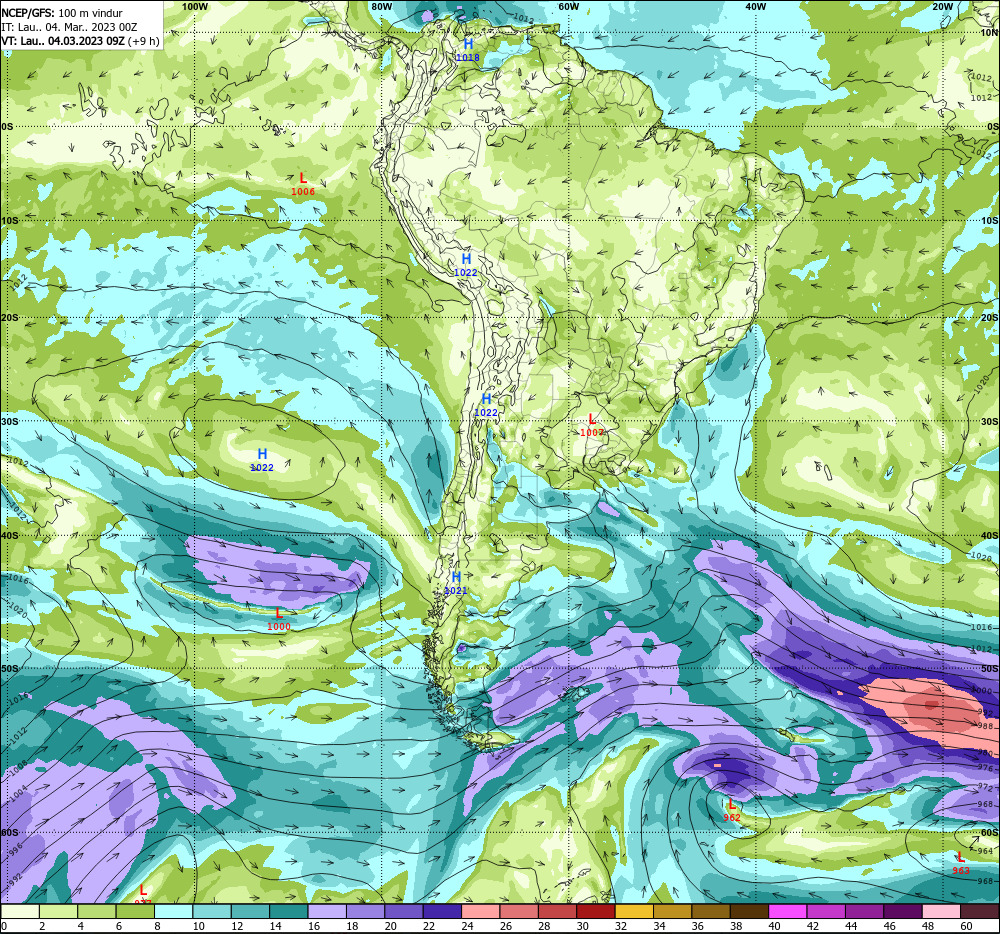This screenshot has height=934, width=1000.
Task: Click the lavender 16–18 legend swatch
Action: pyautogui.click(x=327, y=912)
